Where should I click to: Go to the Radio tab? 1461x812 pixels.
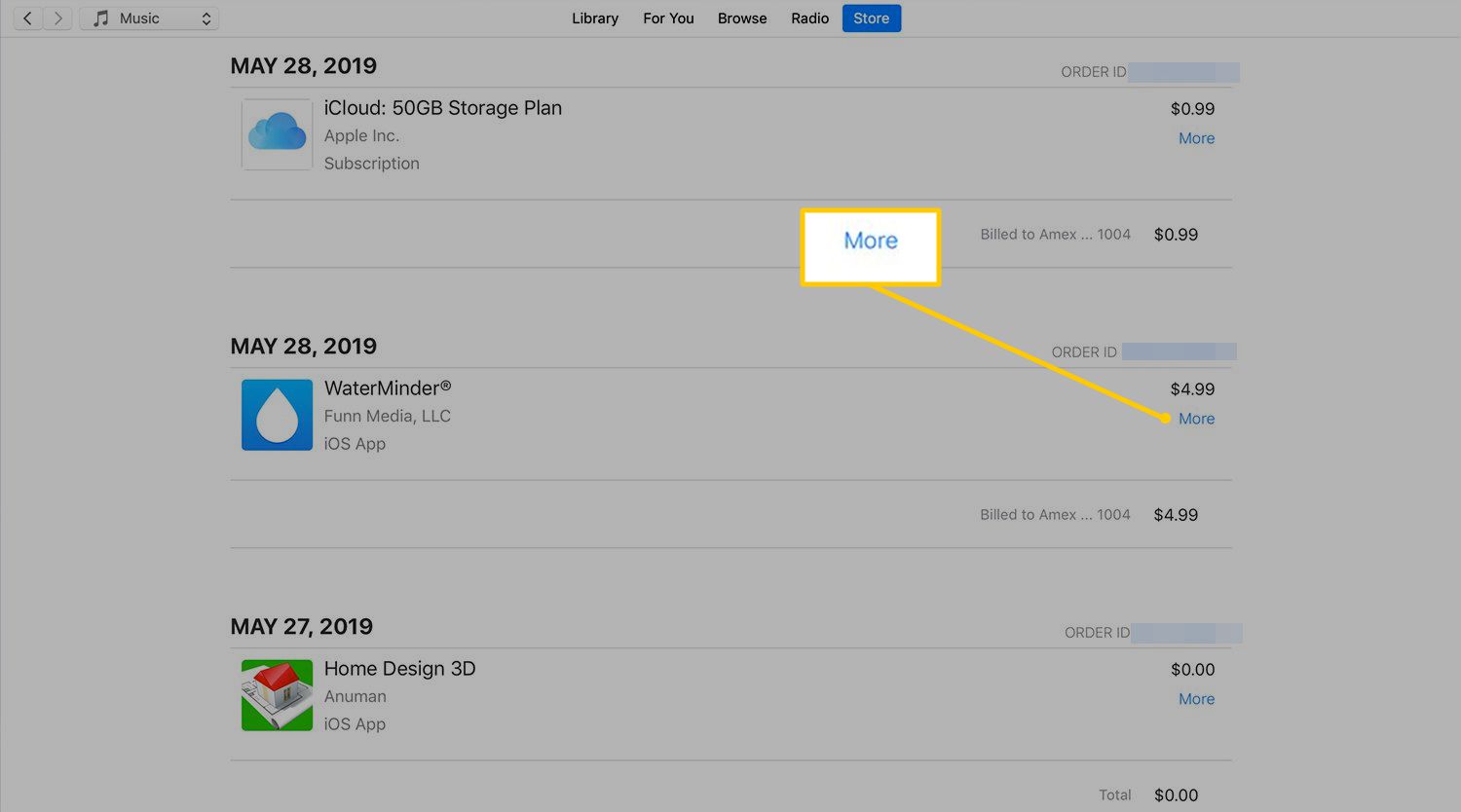[809, 18]
